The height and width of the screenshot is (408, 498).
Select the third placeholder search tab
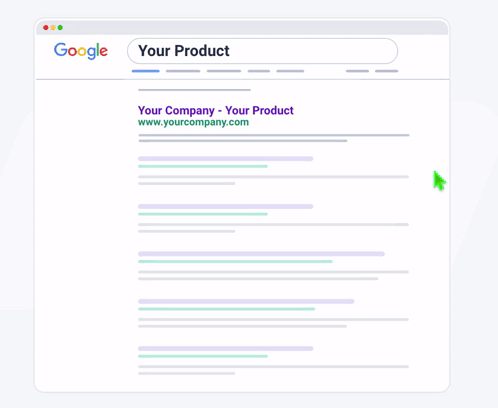point(224,71)
